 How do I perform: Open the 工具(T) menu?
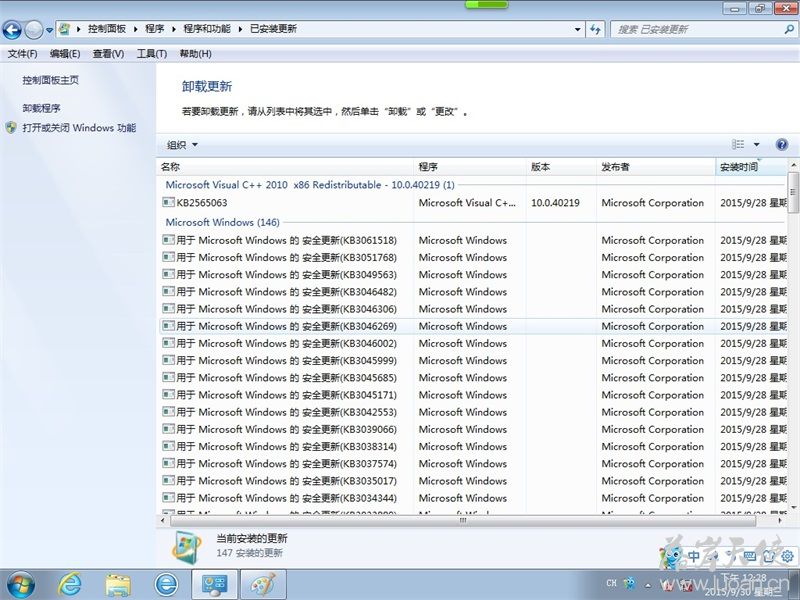tap(152, 54)
